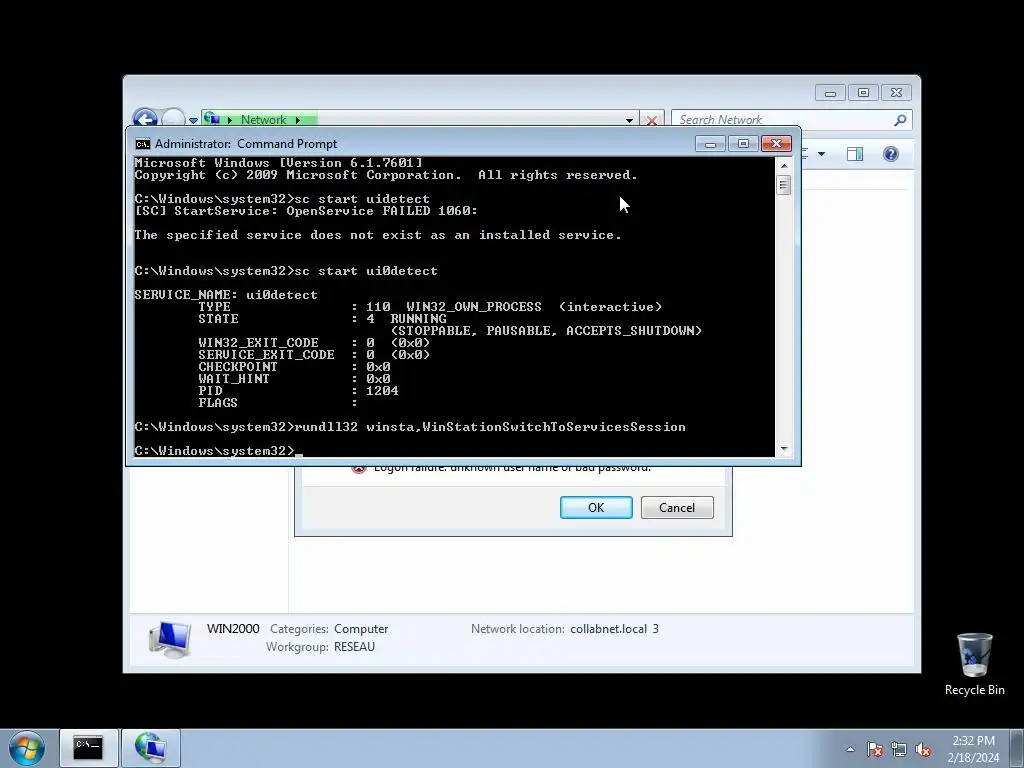Screen dimensions: 1024x768
Task: Click the Computer categories value
Action: (361, 629)
